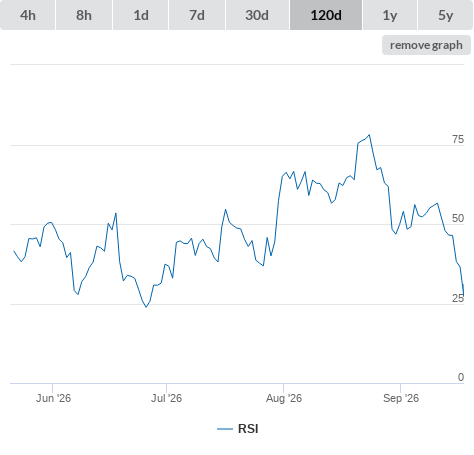The height and width of the screenshot is (455, 474).
Task: Click the blue RSI legend line marker
Action: coord(225,429)
